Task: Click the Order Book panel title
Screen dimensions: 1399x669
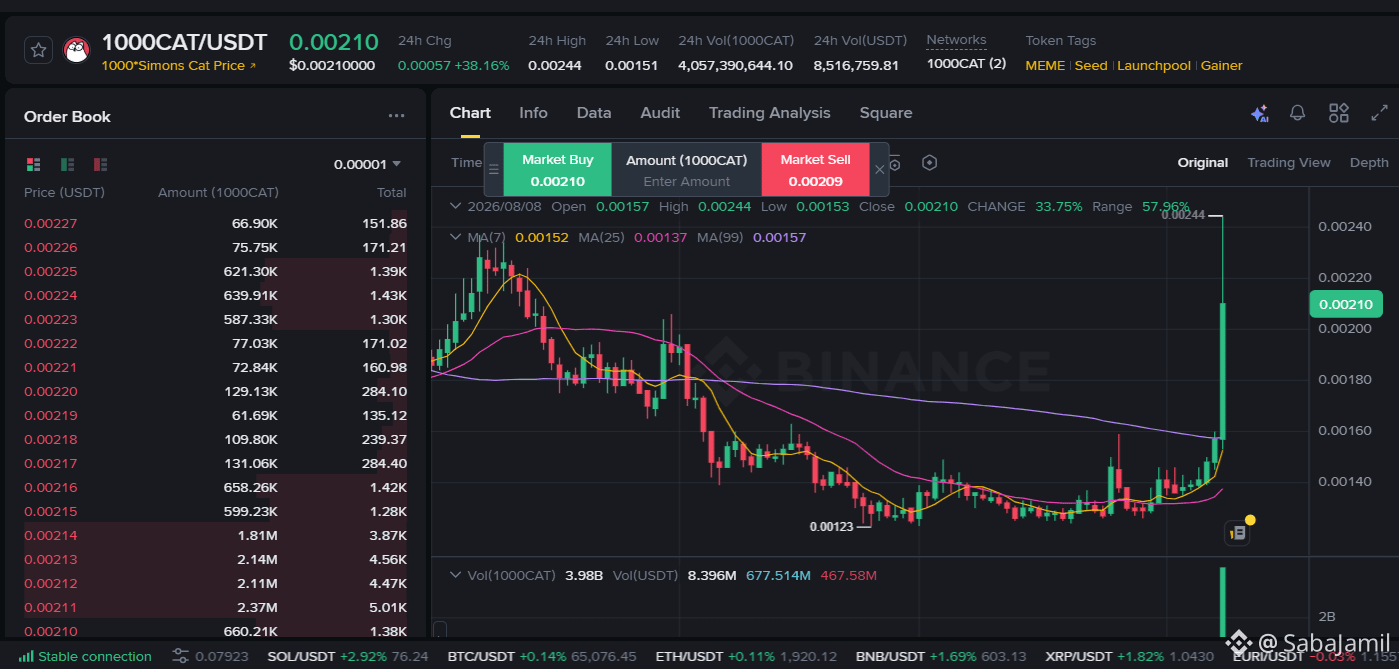Action: 67,116
